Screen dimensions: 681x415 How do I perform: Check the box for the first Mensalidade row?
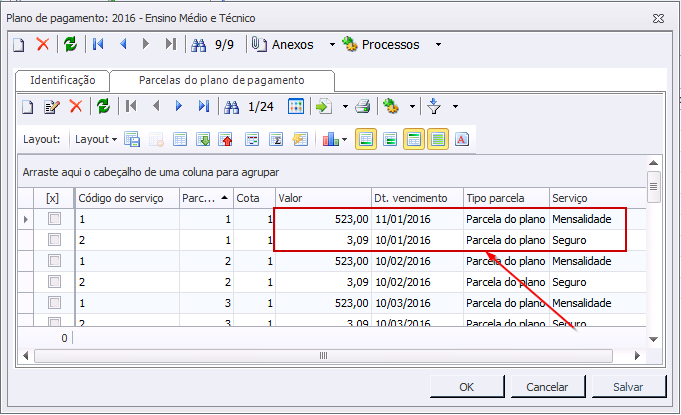[55, 219]
